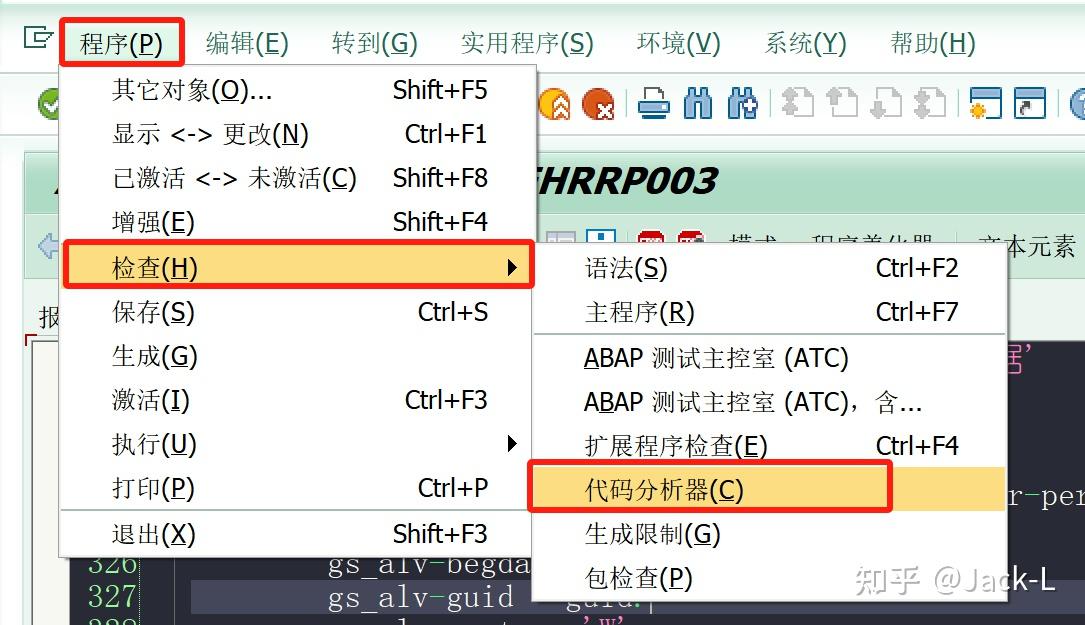Click the red cancel X icon

point(599,105)
